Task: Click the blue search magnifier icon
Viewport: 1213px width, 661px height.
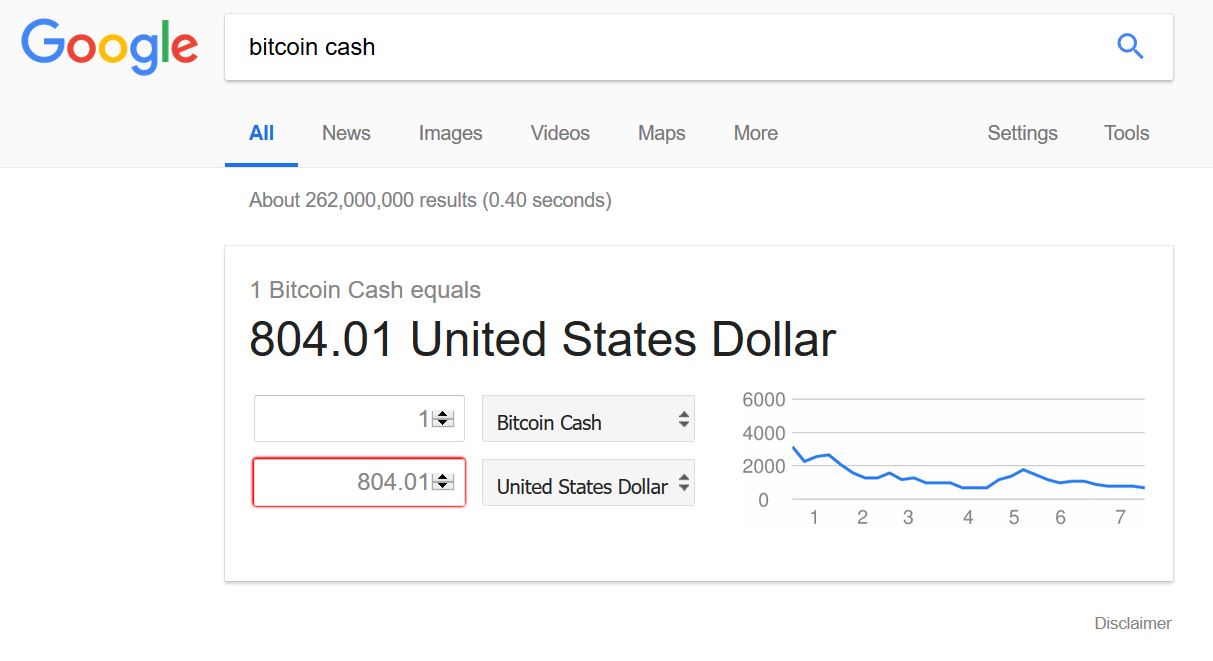Action: tap(1130, 46)
